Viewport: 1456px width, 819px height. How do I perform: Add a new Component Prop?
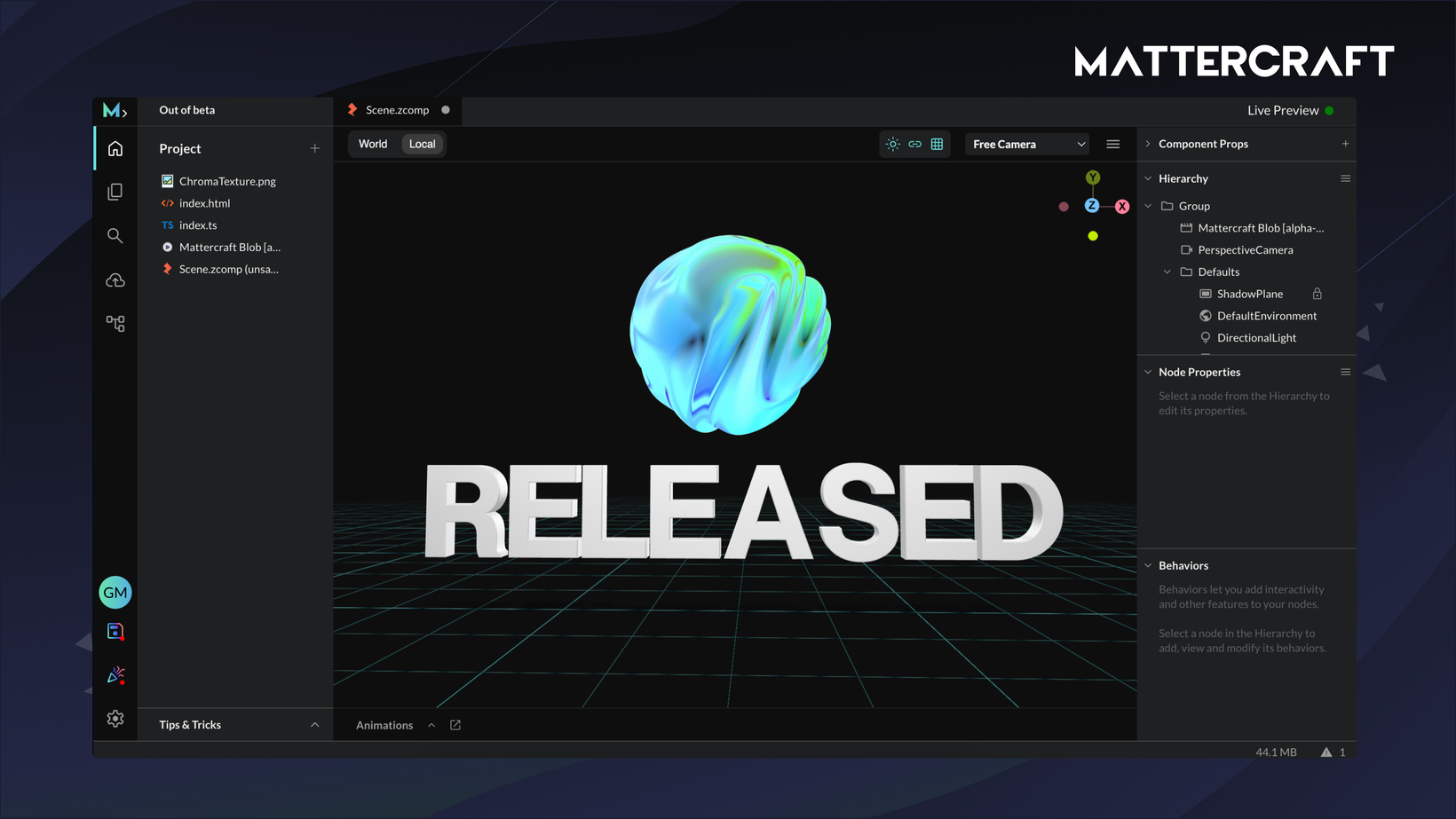tap(1345, 144)
